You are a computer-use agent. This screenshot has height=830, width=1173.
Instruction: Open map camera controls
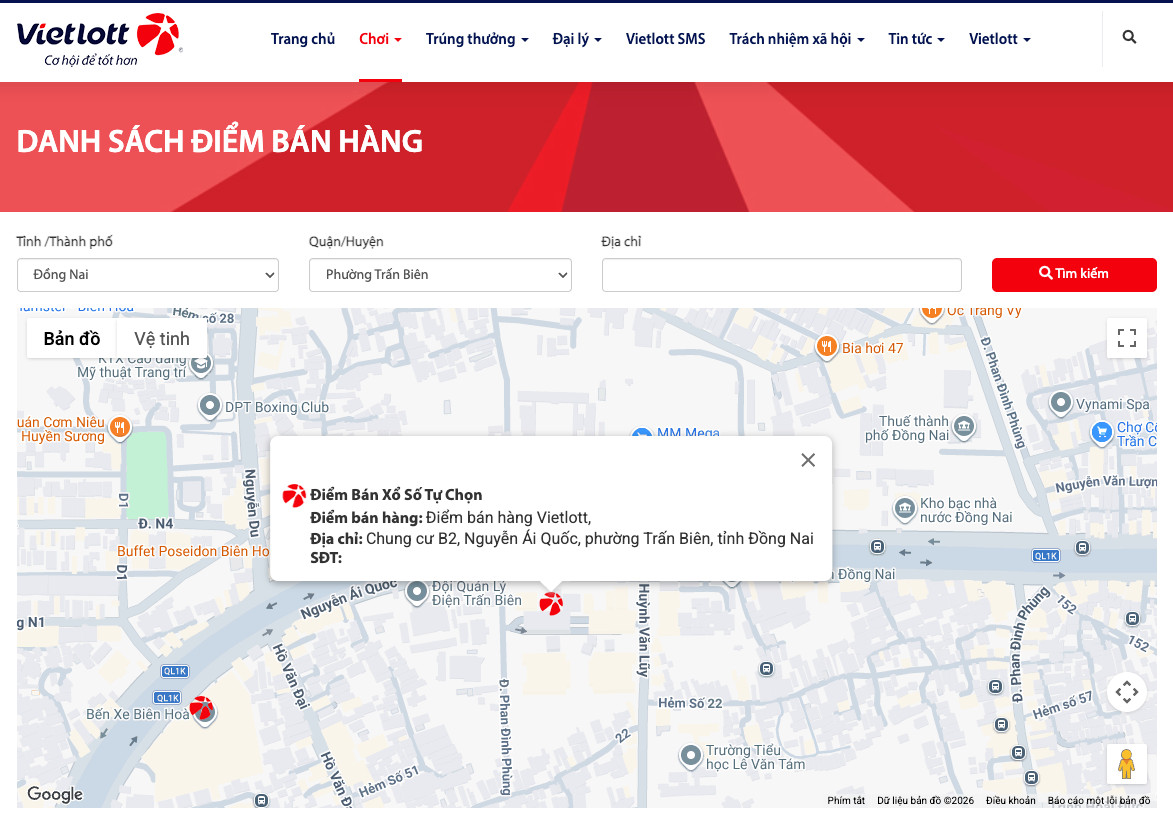click(x=1127, y=692)
